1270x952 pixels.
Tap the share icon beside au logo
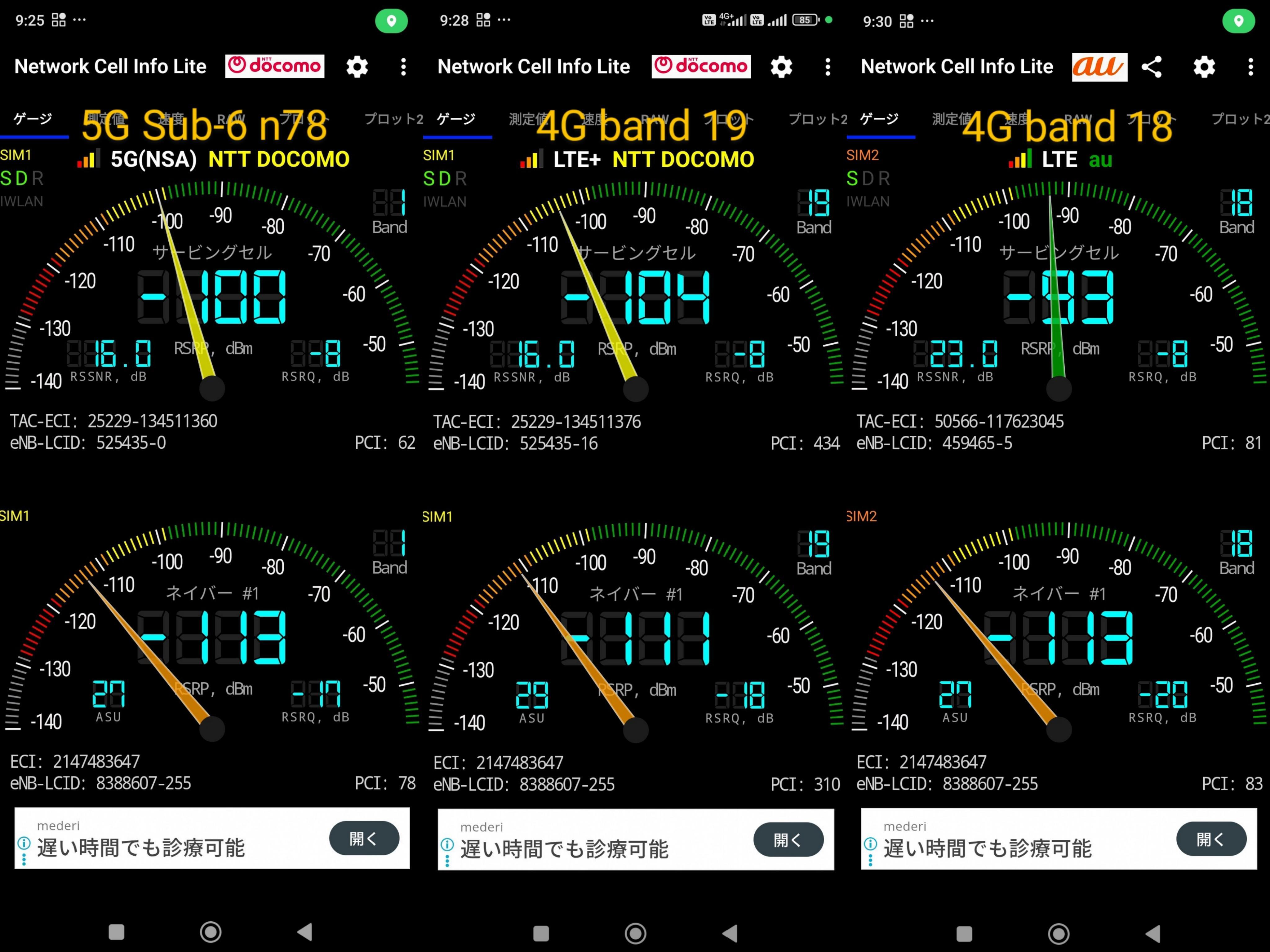(x=1152, y=67)
